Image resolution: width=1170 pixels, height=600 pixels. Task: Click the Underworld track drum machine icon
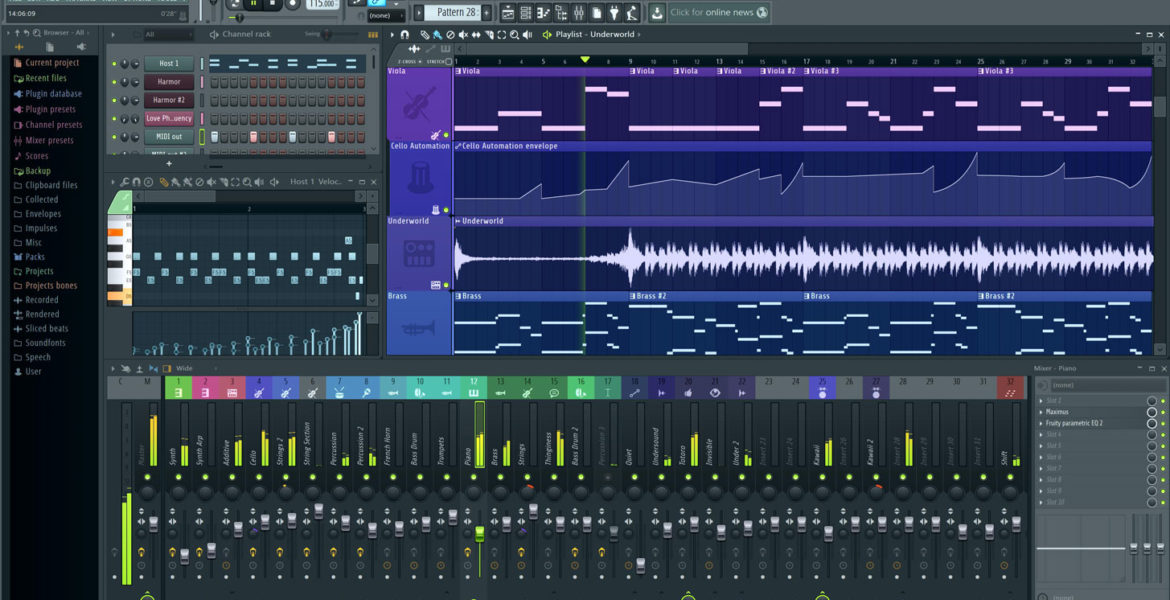coord(418,255)
